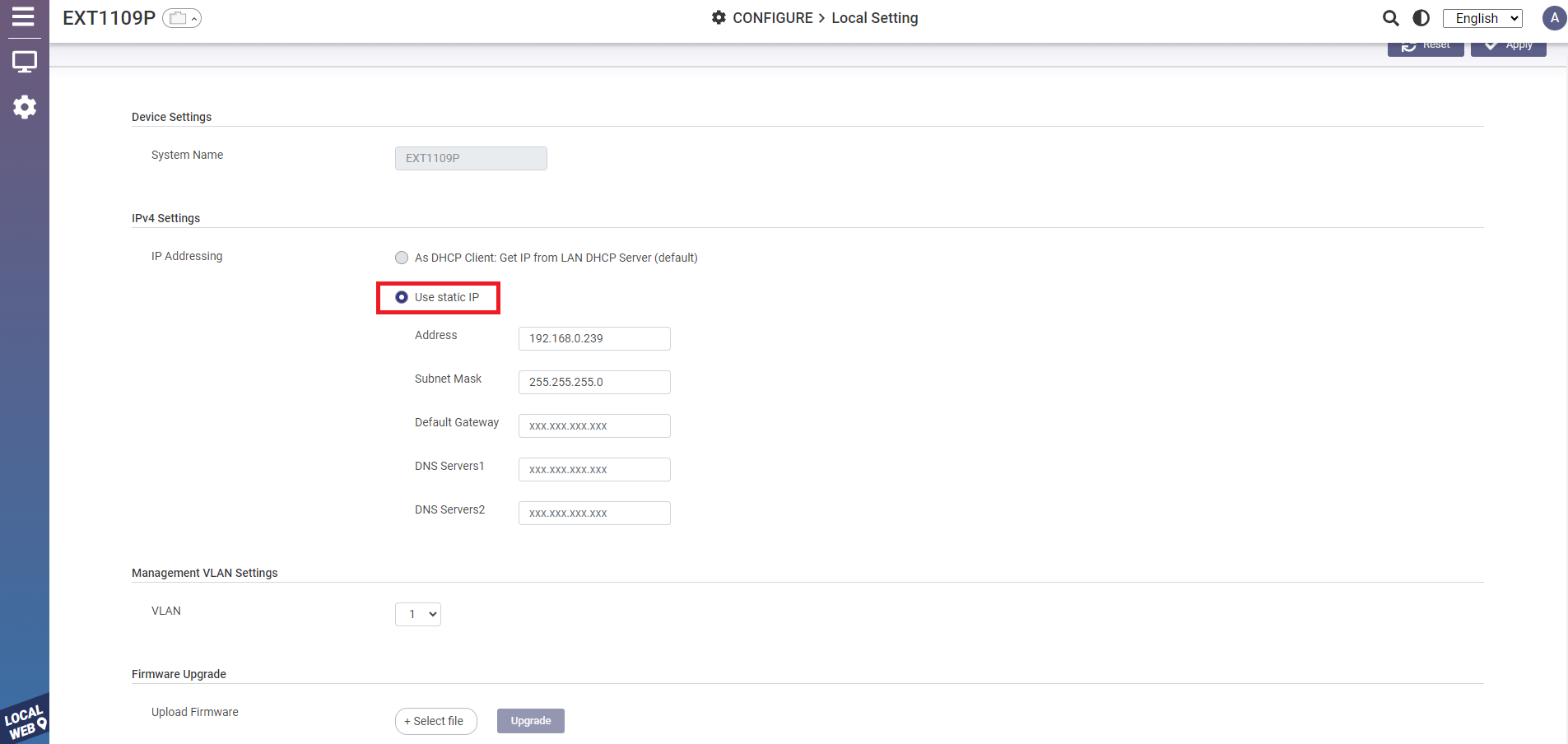Image resolution: width=1568 pixels, height=744 pixels.
Task: Click the device badge next to EXT1109P
Action: 181,18
